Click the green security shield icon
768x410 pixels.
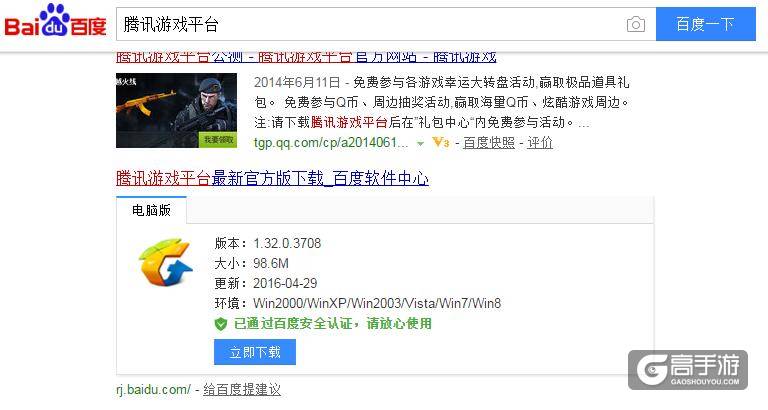[x=221, y=324]
